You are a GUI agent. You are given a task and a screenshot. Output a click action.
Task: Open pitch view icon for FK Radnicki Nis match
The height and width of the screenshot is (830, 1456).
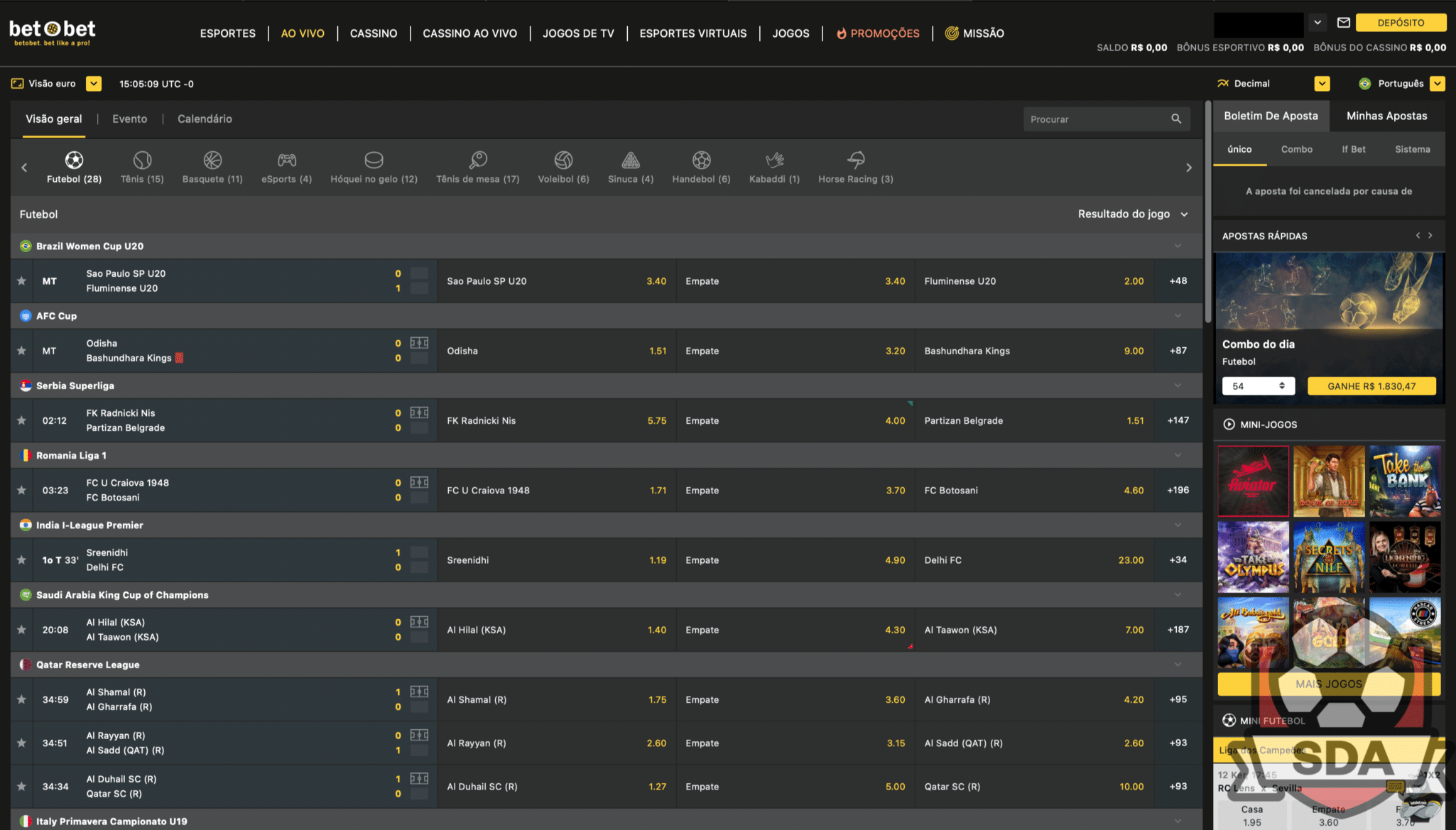(419, 413)
